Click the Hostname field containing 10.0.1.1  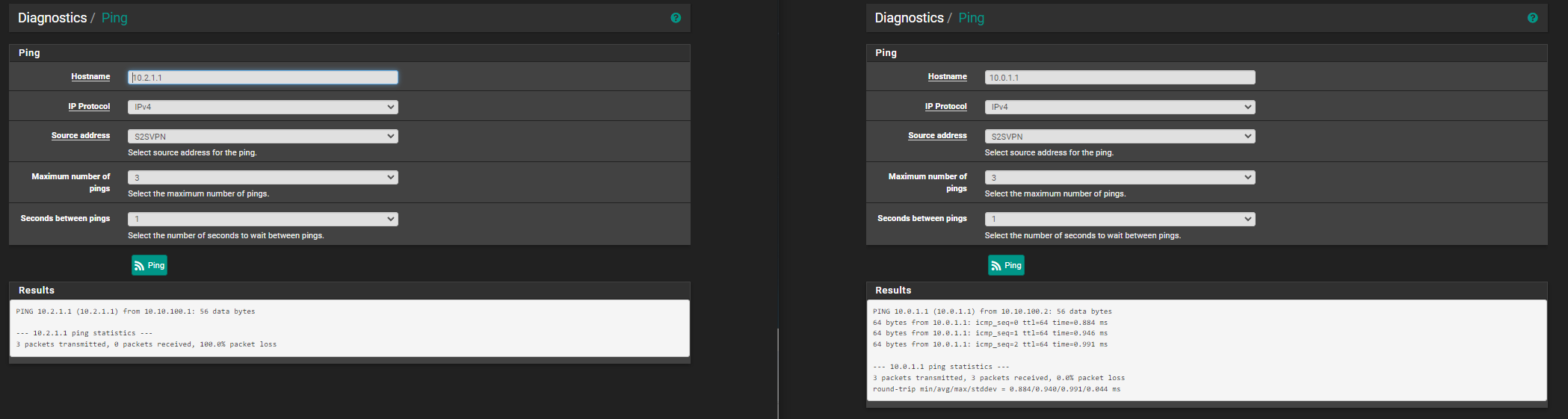pos(1120,78)
